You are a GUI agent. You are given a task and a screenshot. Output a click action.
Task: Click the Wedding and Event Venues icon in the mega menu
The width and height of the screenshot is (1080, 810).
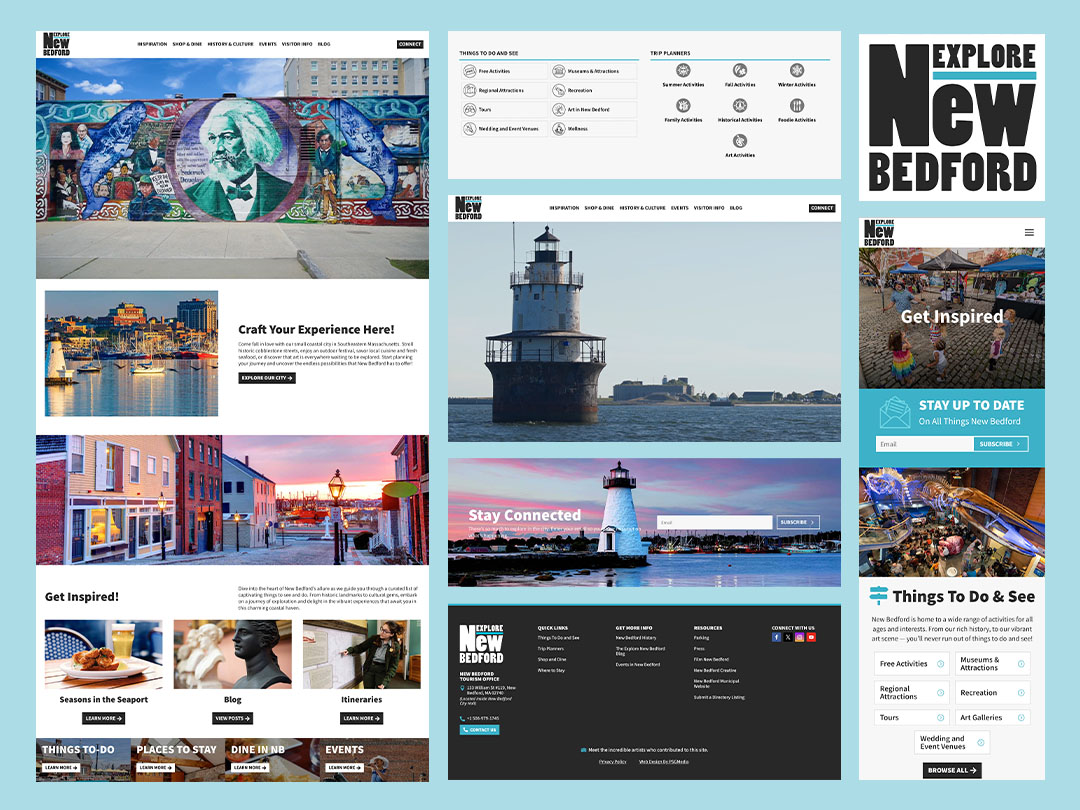pyautogui.click(x=470, y=129)
